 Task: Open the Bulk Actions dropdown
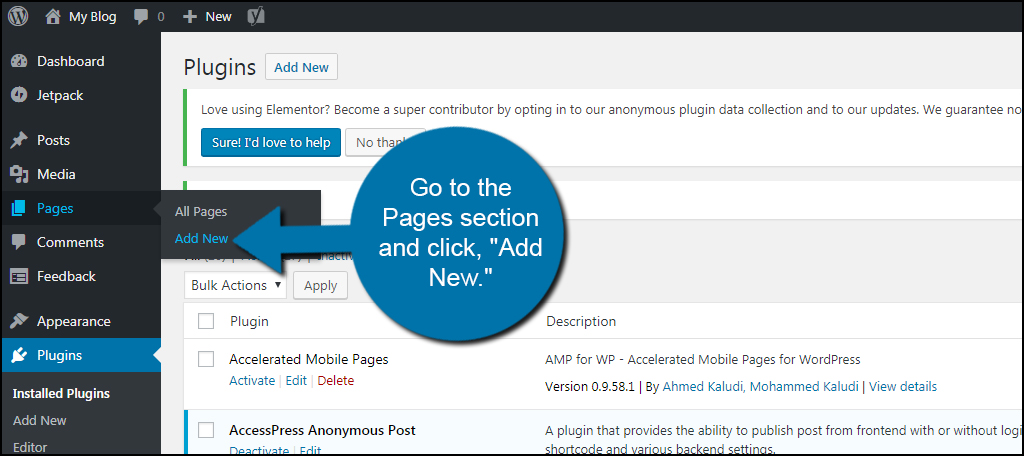click(236, 285)
